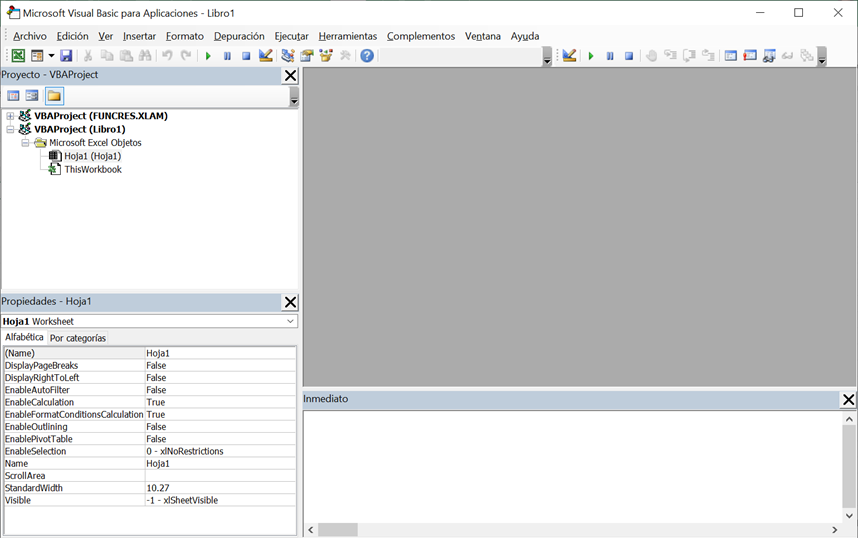Open the Ejecutar menu

point(291,36)
